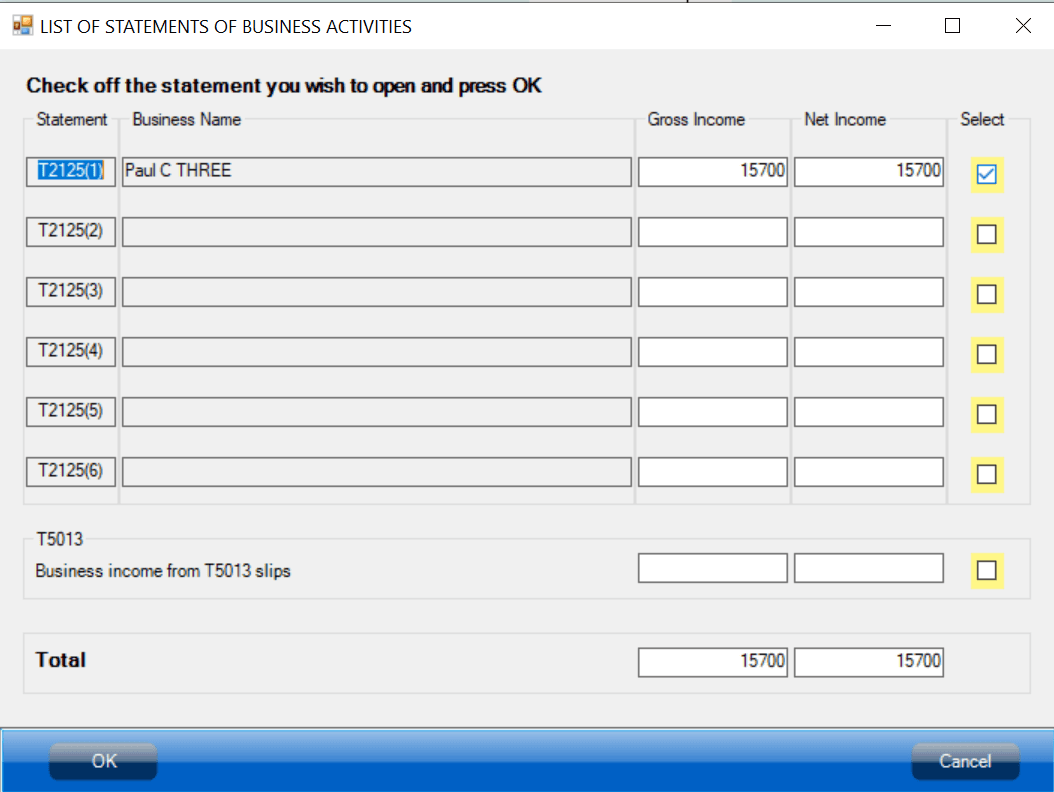The image size is (1054, 792).
Task: Open the T2125(6) statement button
Action: [x=70, y=471]
